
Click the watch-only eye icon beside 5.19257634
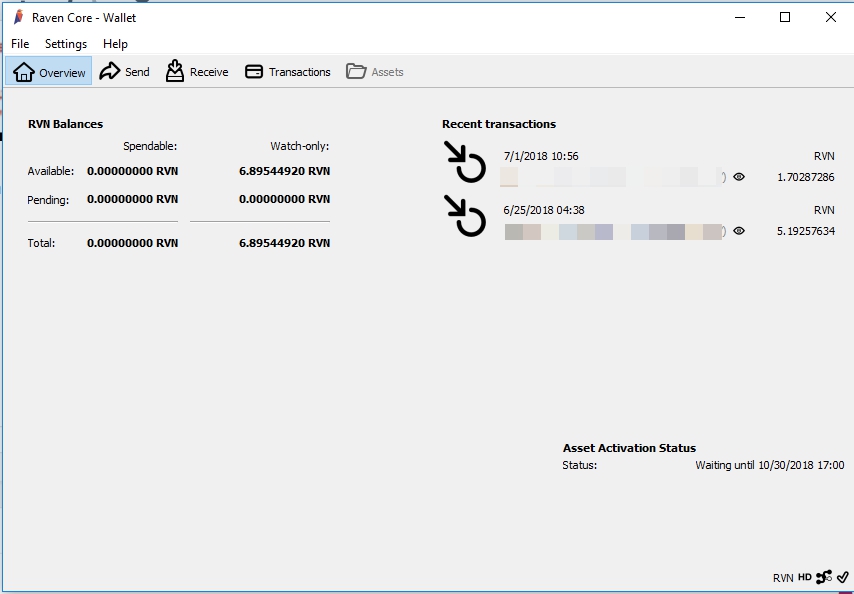coord(739,231)
